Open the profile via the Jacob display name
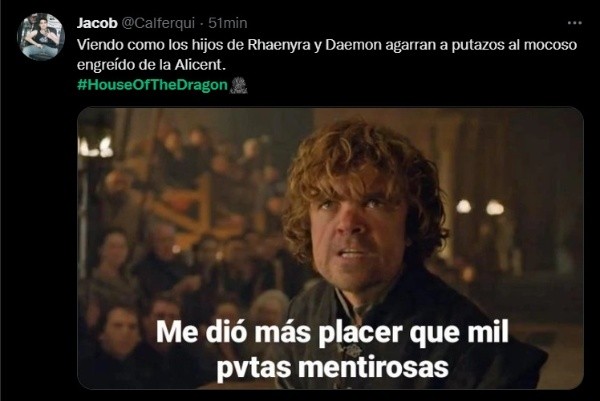Viewport: 600px width, 401px height. tap(97, 23)
